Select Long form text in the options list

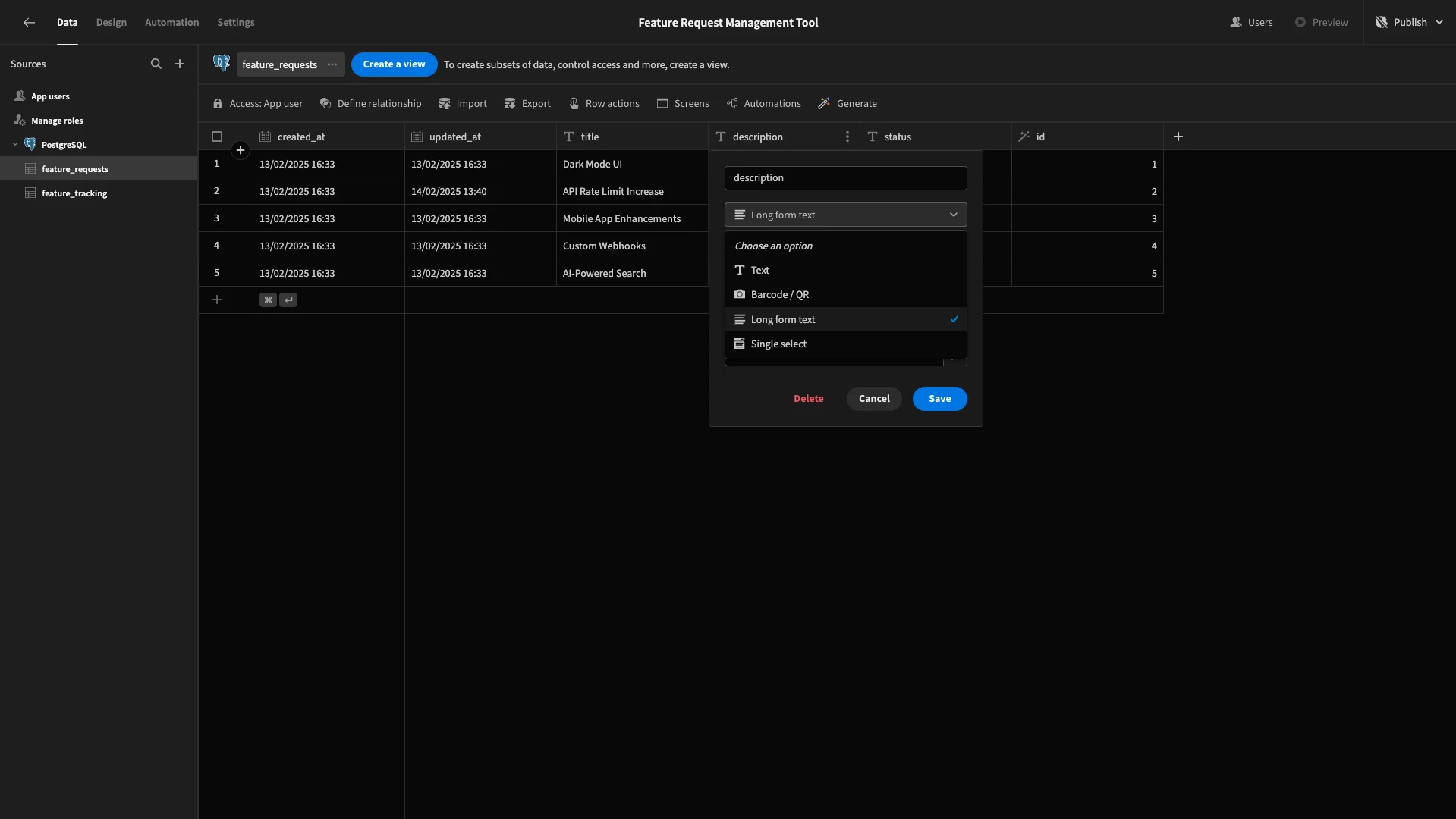(845, 320)
